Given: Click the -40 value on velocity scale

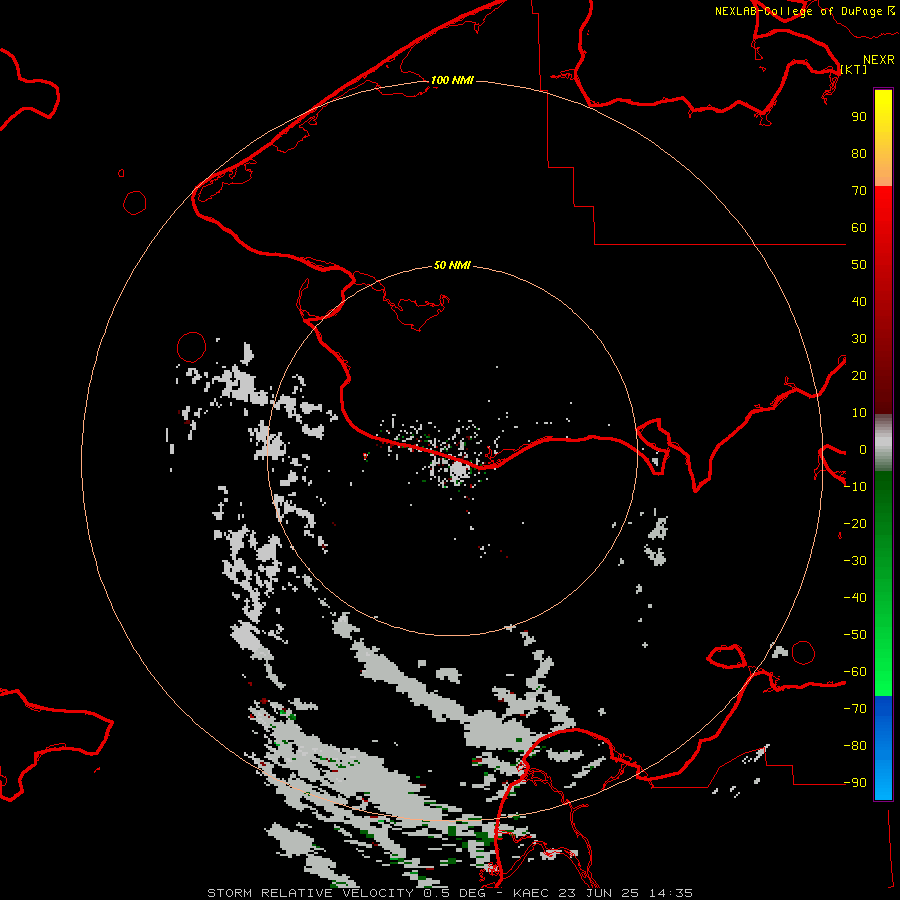Looking at the screenshot, I should (855, 598).
